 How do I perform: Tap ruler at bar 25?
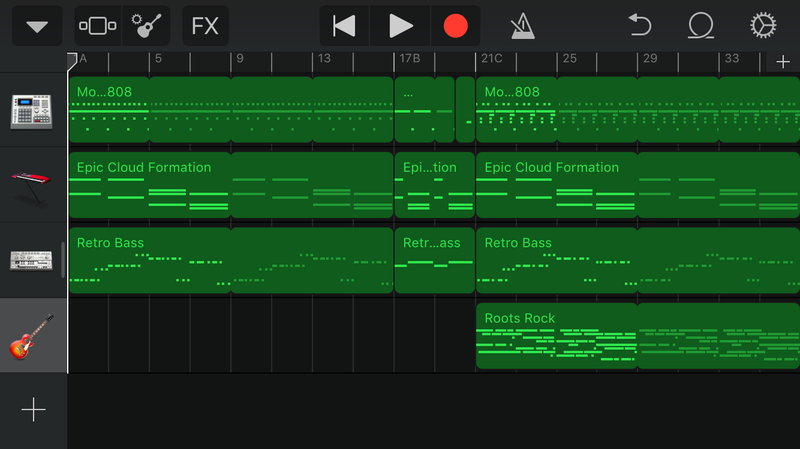(569, 59)
